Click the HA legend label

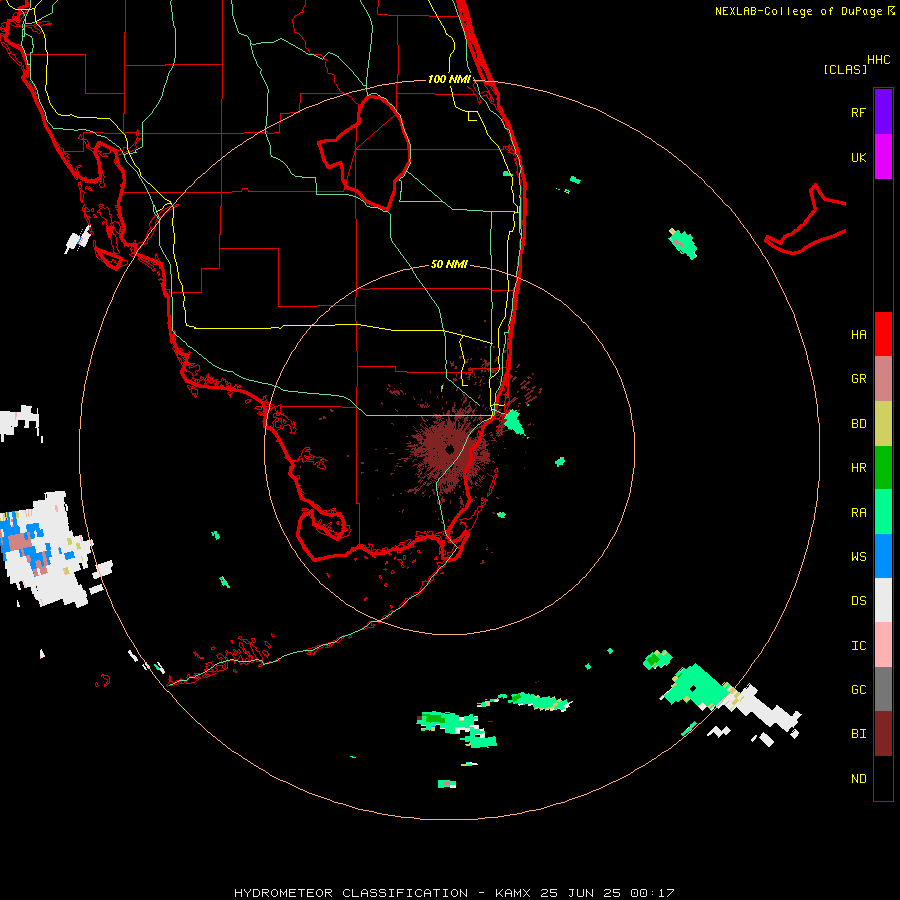tap(858, 334)
